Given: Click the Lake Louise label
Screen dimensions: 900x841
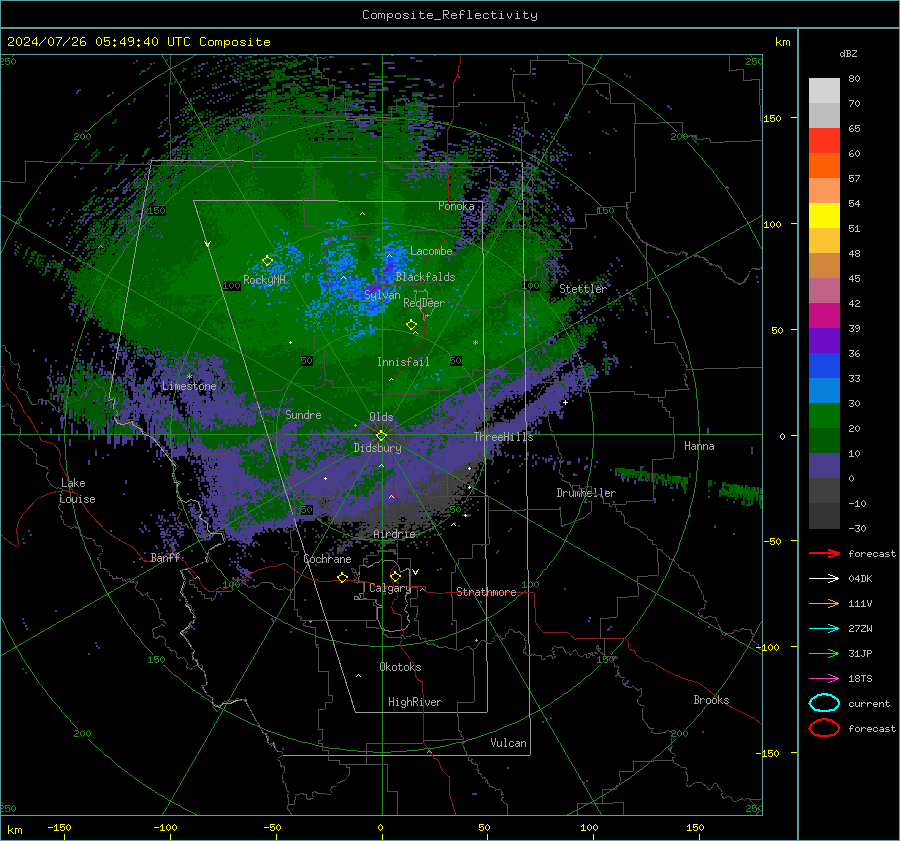Looking at the screenshot, I should tap(78, 491).
